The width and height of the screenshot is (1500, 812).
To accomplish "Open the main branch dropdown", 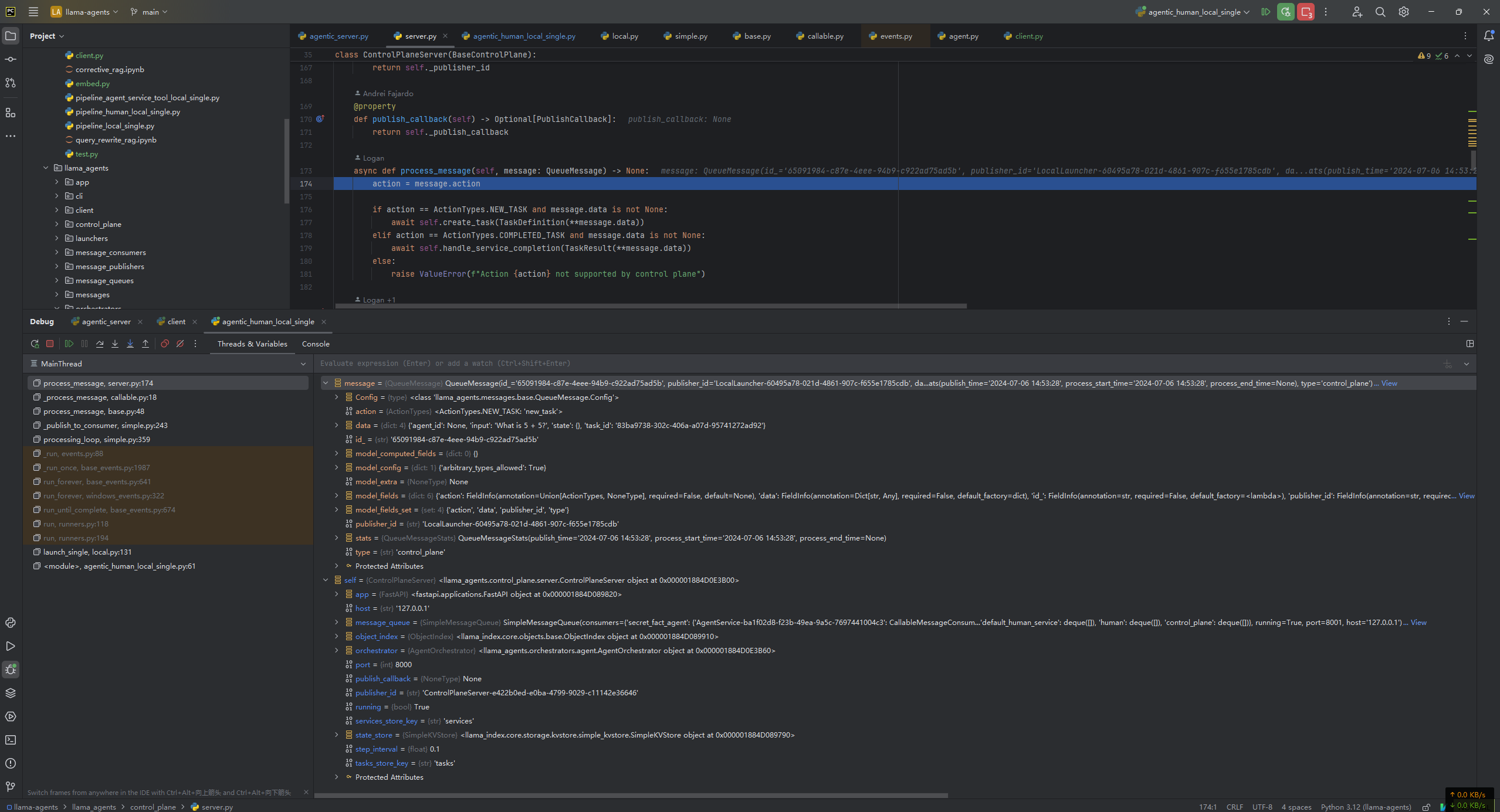I will tap(150, 12).
